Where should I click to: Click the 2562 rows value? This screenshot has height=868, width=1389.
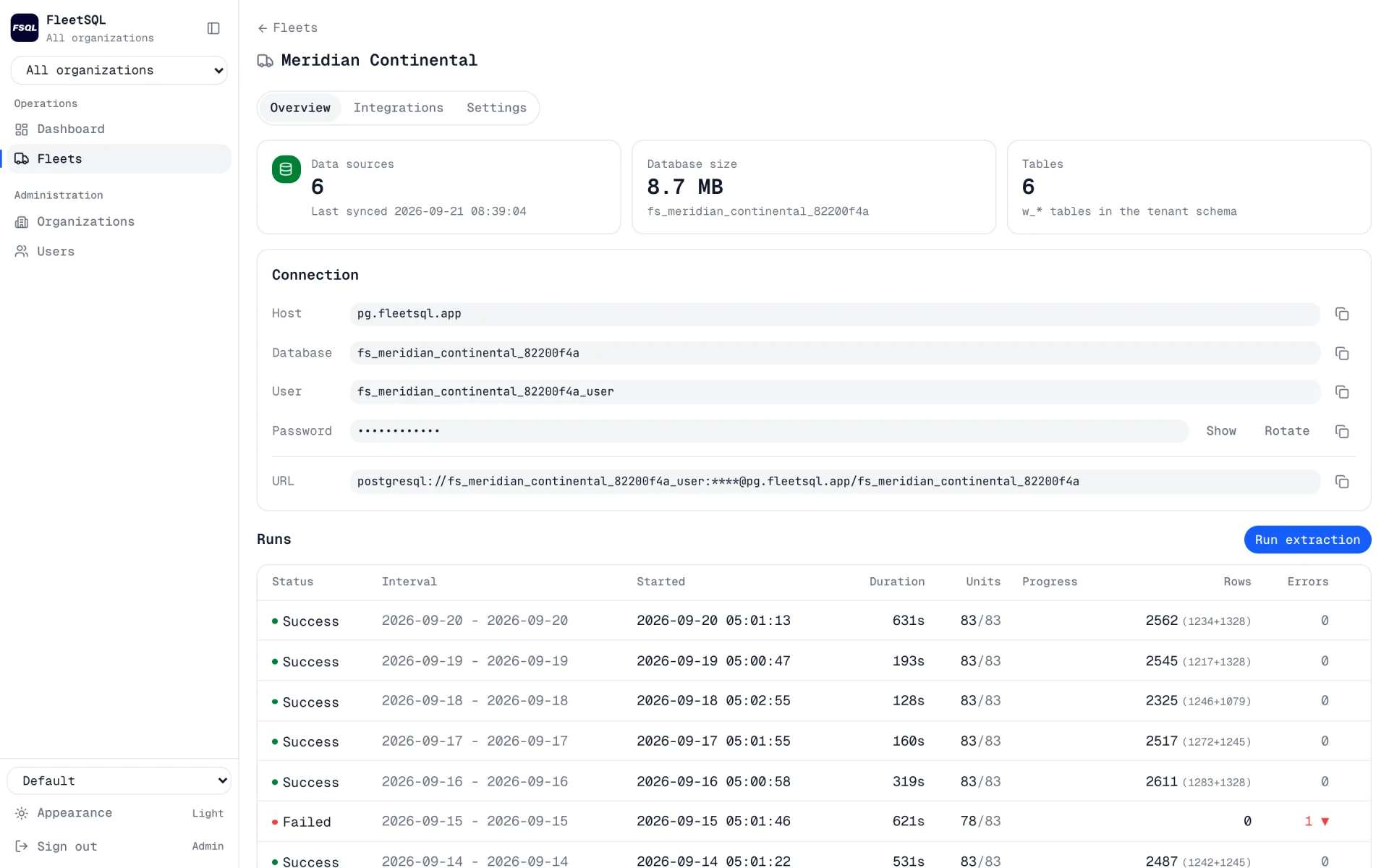[1162, 621]
